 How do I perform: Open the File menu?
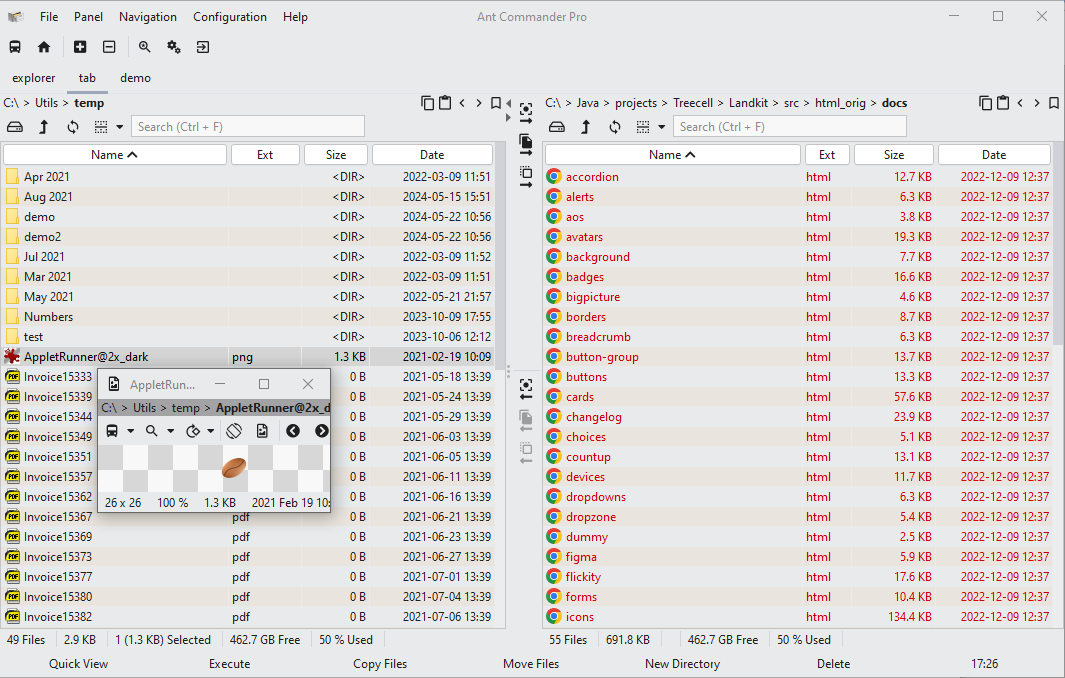(49, 17)
